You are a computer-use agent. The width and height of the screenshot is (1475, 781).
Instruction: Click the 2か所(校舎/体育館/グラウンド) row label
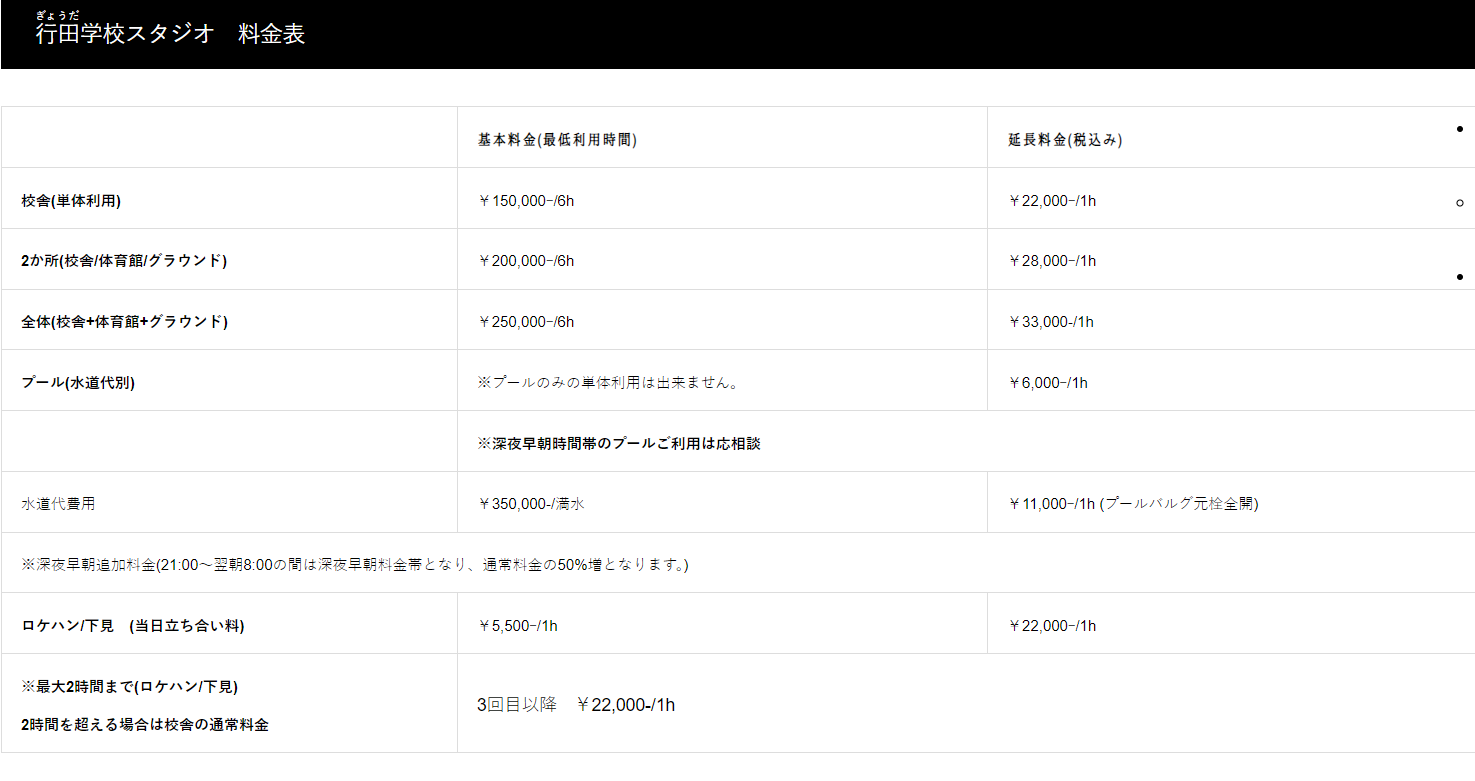tap(124, 261)
